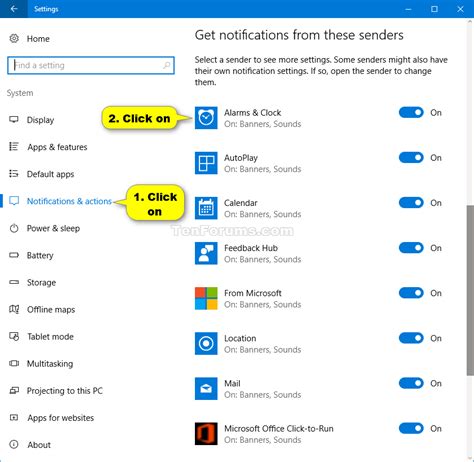This screenshot has height=462, width=474.
Task: Click the Apps for websites icon
Action: (x=14, y=417)
